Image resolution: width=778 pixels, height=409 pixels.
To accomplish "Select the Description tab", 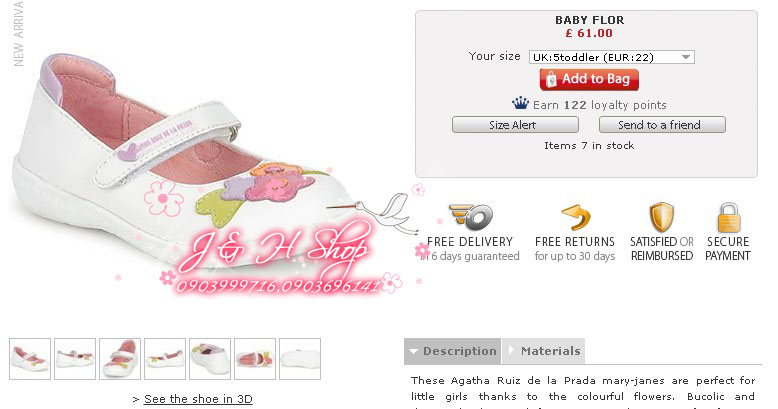I will 453,351.
